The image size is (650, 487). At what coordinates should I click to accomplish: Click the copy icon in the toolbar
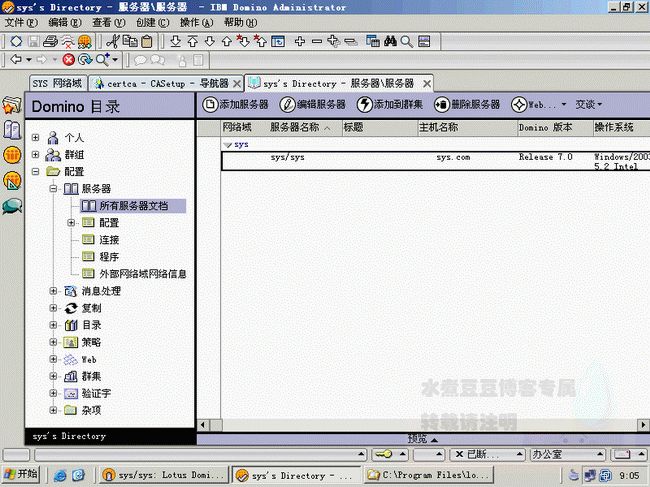130,41
